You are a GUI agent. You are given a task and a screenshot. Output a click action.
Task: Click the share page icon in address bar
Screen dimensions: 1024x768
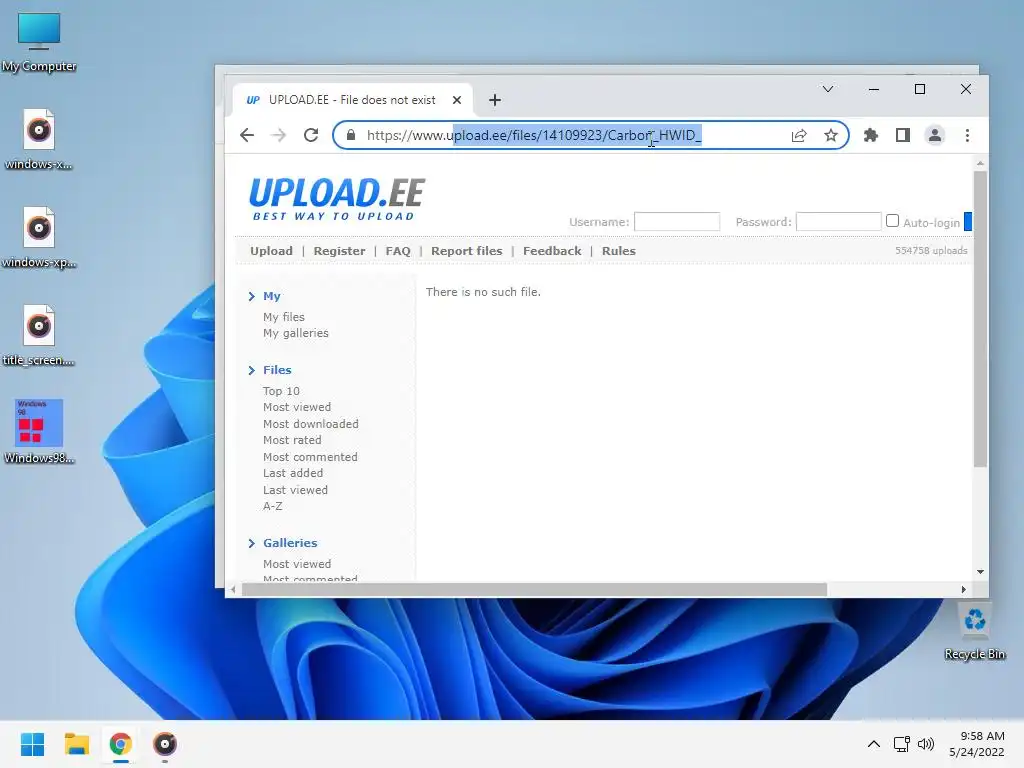[x=799, y=135]
